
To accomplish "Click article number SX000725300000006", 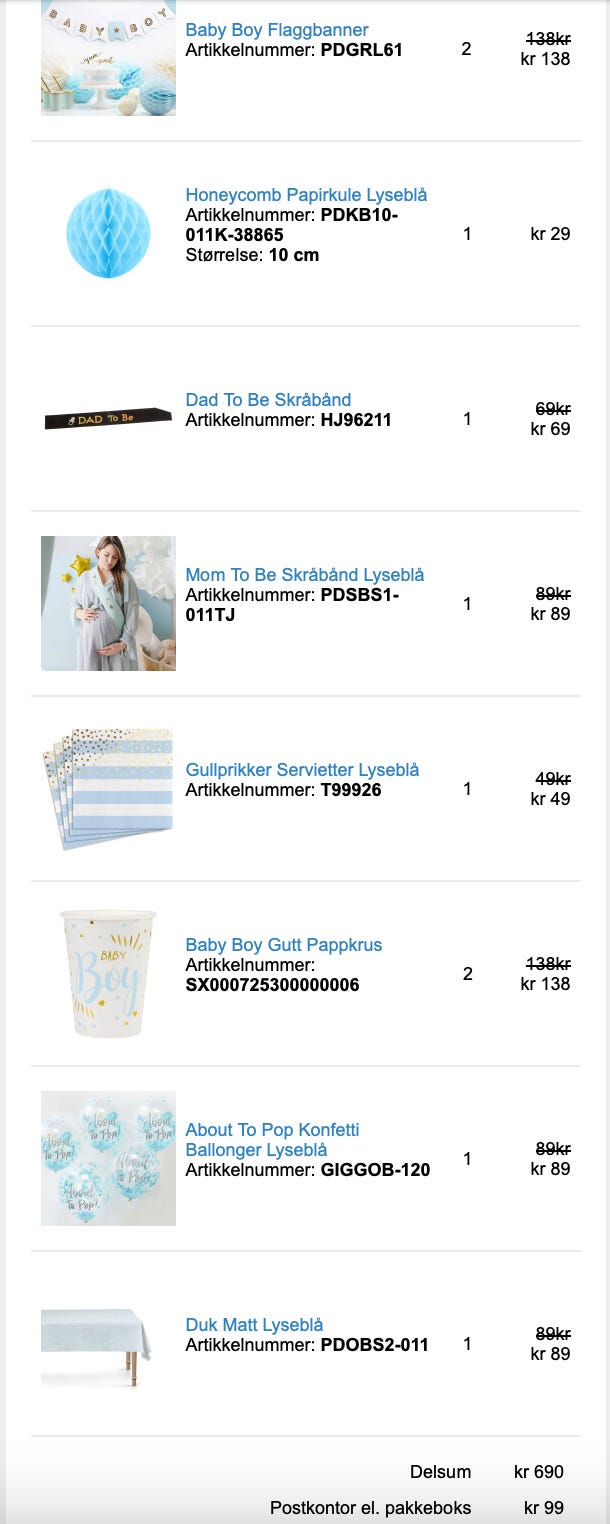I will point(272,985).
